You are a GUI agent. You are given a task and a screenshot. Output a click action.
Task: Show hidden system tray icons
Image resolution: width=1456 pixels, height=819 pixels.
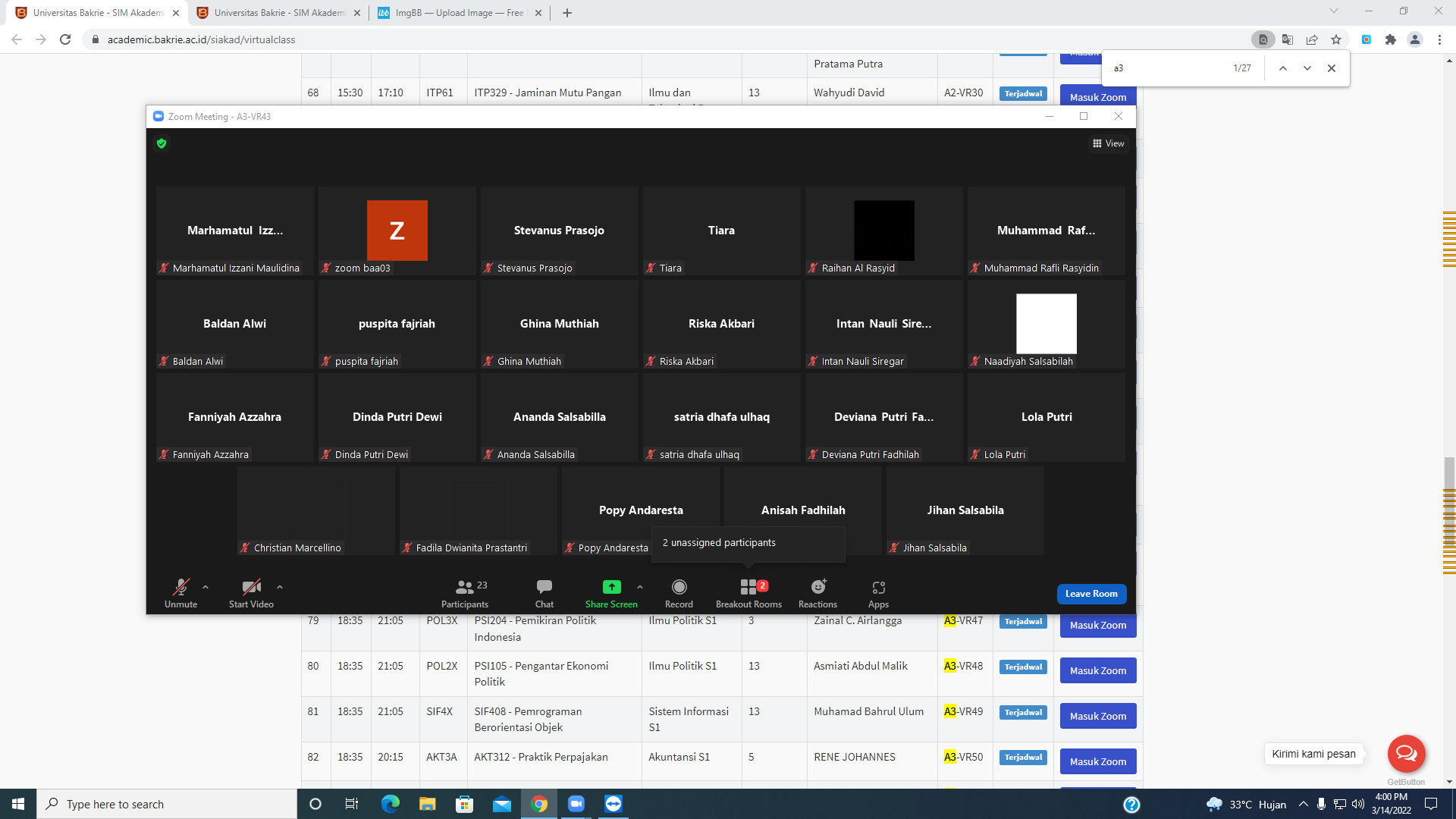(1303, 804)
